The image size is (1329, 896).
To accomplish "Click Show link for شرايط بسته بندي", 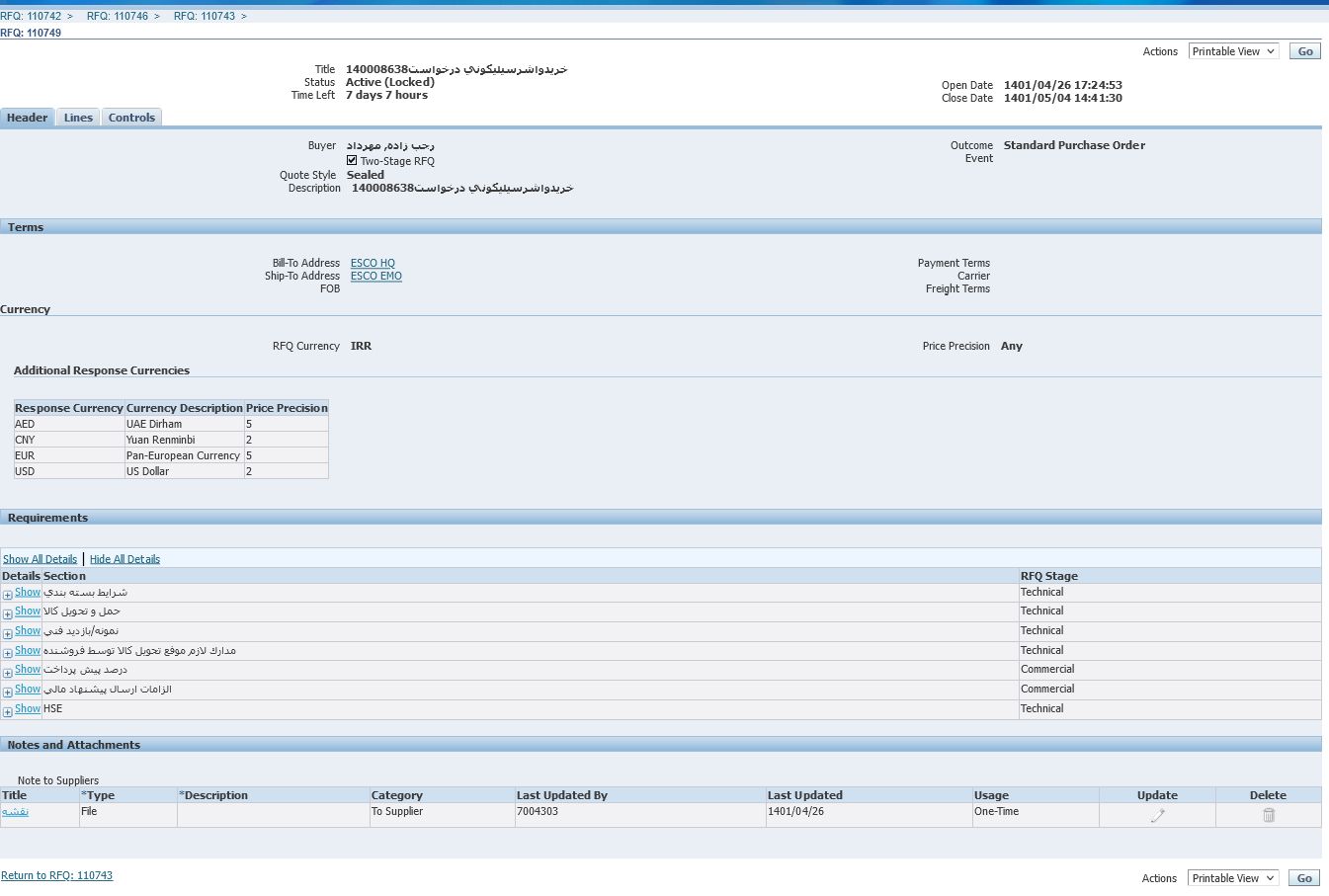I will point(28,592).
